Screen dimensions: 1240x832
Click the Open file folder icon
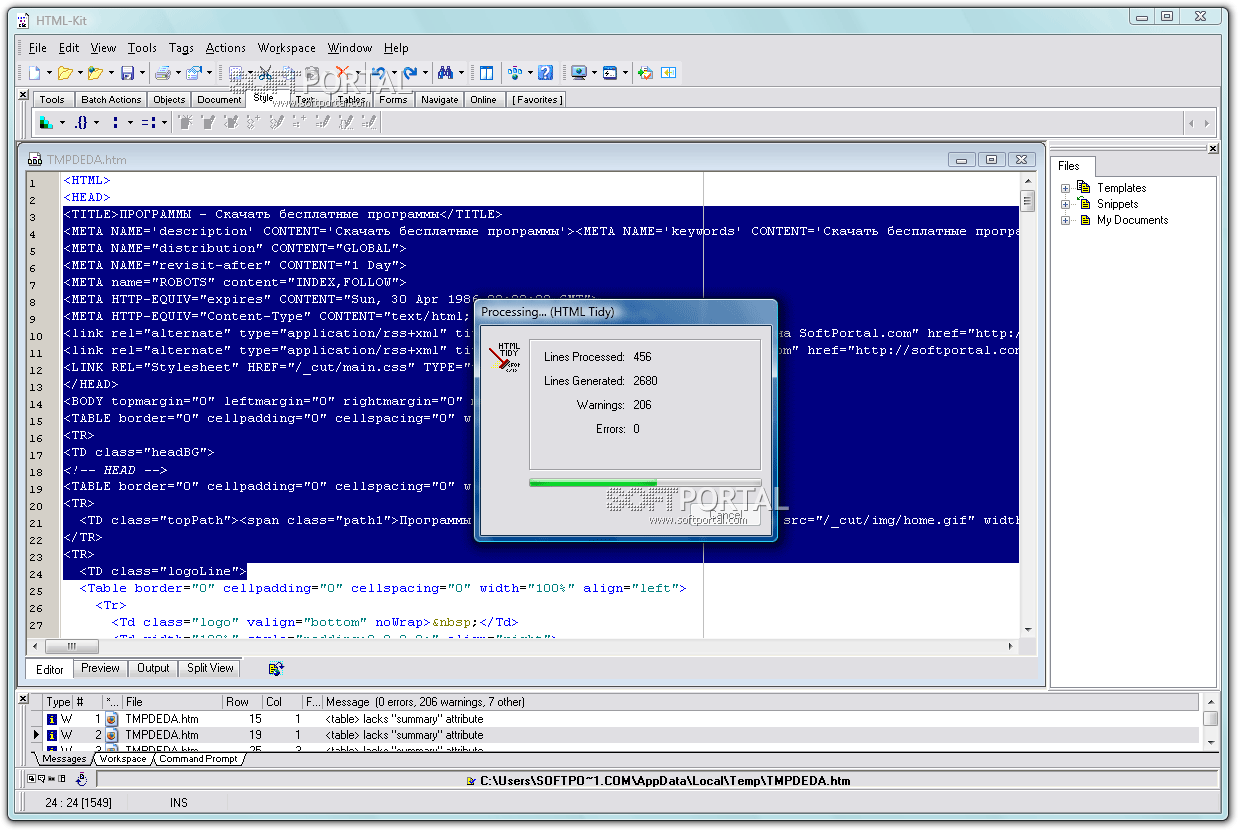[x=65, y=73]
